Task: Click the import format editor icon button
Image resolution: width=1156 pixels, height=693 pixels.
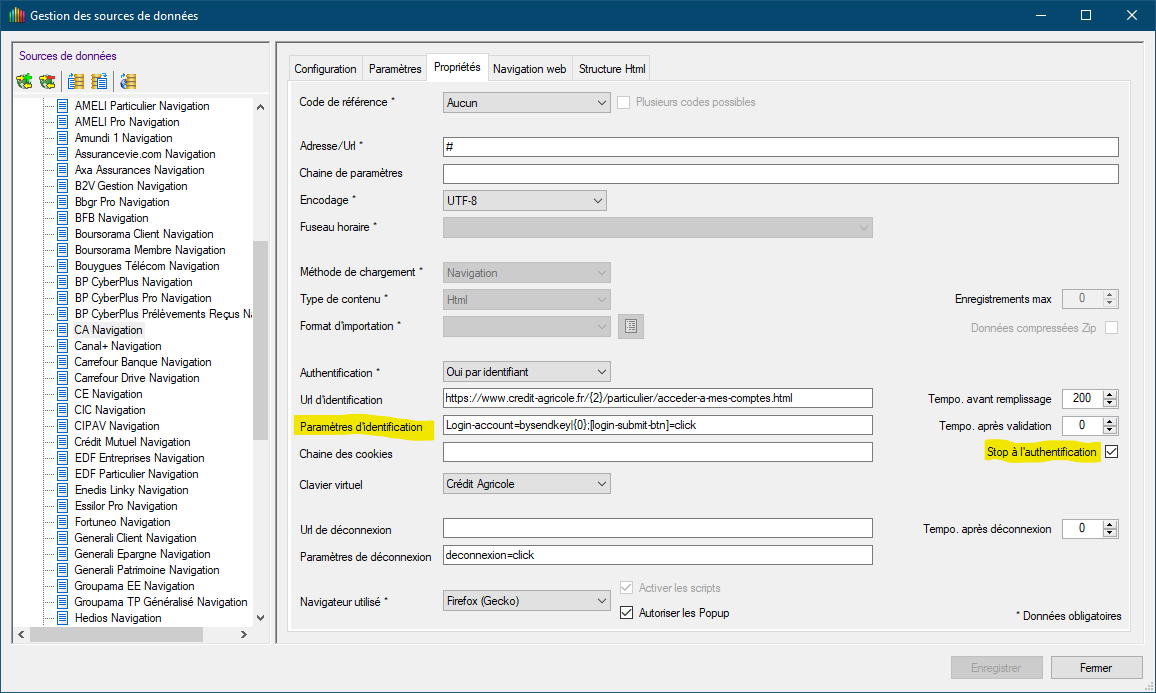Action: 631,326
